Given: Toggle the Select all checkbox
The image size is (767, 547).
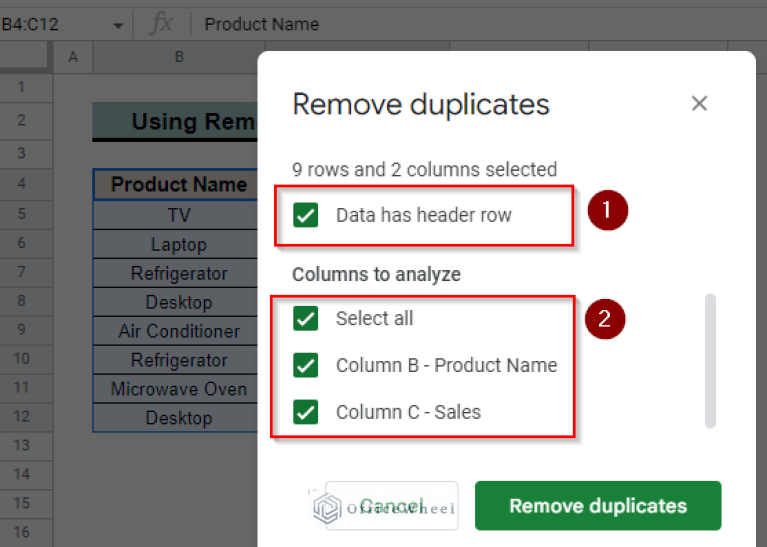Looking at the screenshot, I should (306, 318).
